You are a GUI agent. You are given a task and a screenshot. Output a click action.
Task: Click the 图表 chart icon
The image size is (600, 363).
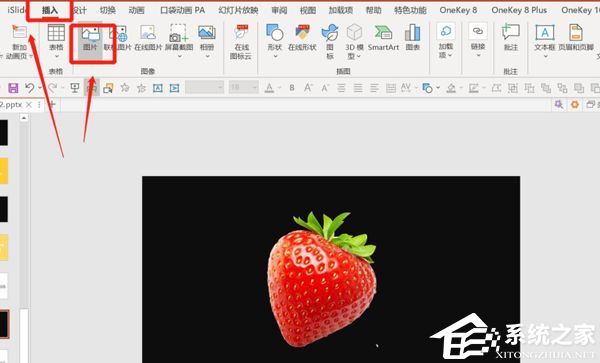click(412, 38)
